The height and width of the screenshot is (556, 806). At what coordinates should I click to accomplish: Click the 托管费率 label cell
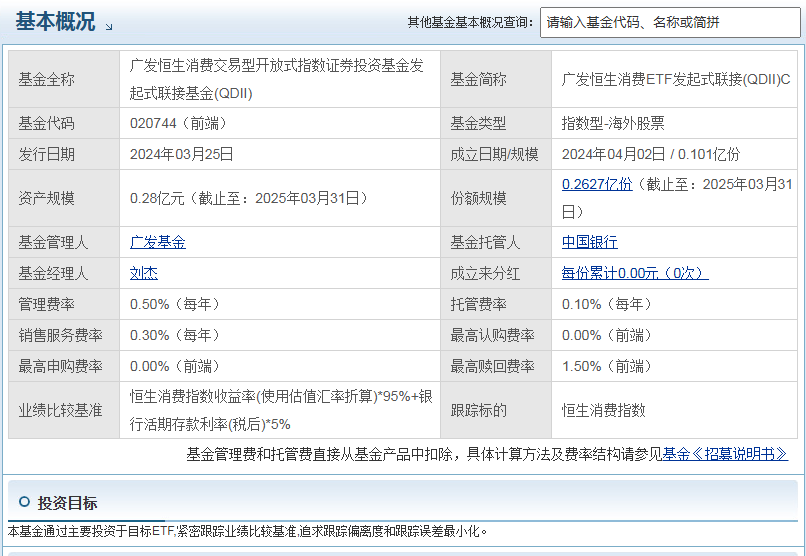[496, 304]
